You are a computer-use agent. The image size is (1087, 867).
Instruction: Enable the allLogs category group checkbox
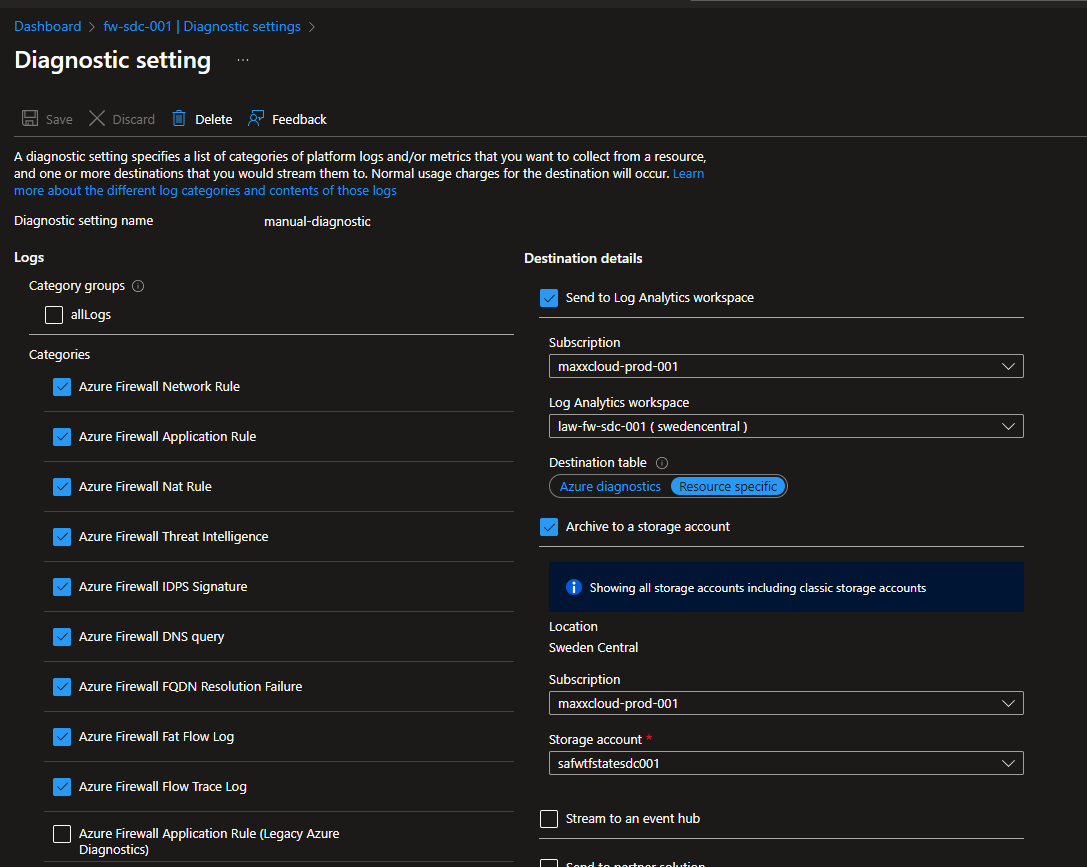coord(54,315)
